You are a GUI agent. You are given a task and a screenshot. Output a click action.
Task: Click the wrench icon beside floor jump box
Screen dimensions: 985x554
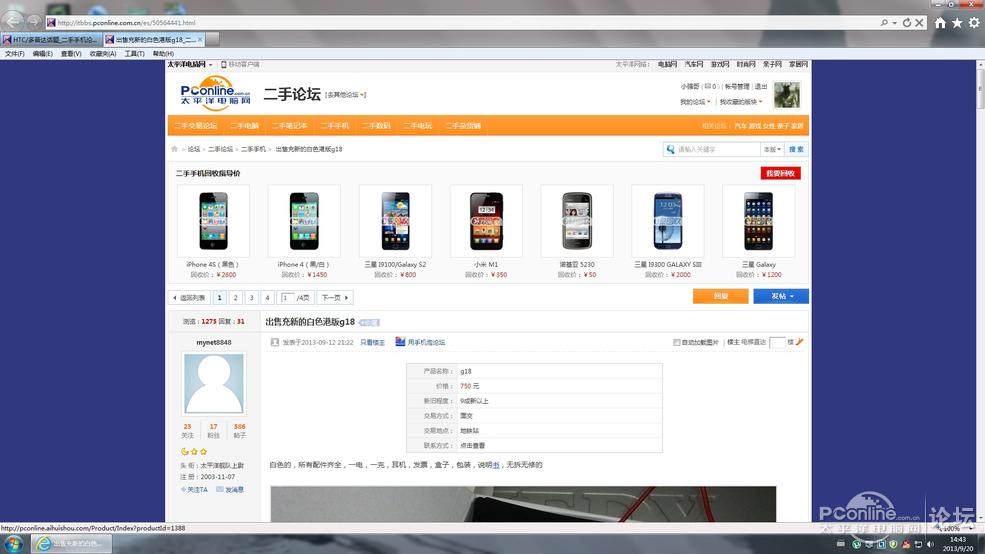coord(799,342)
